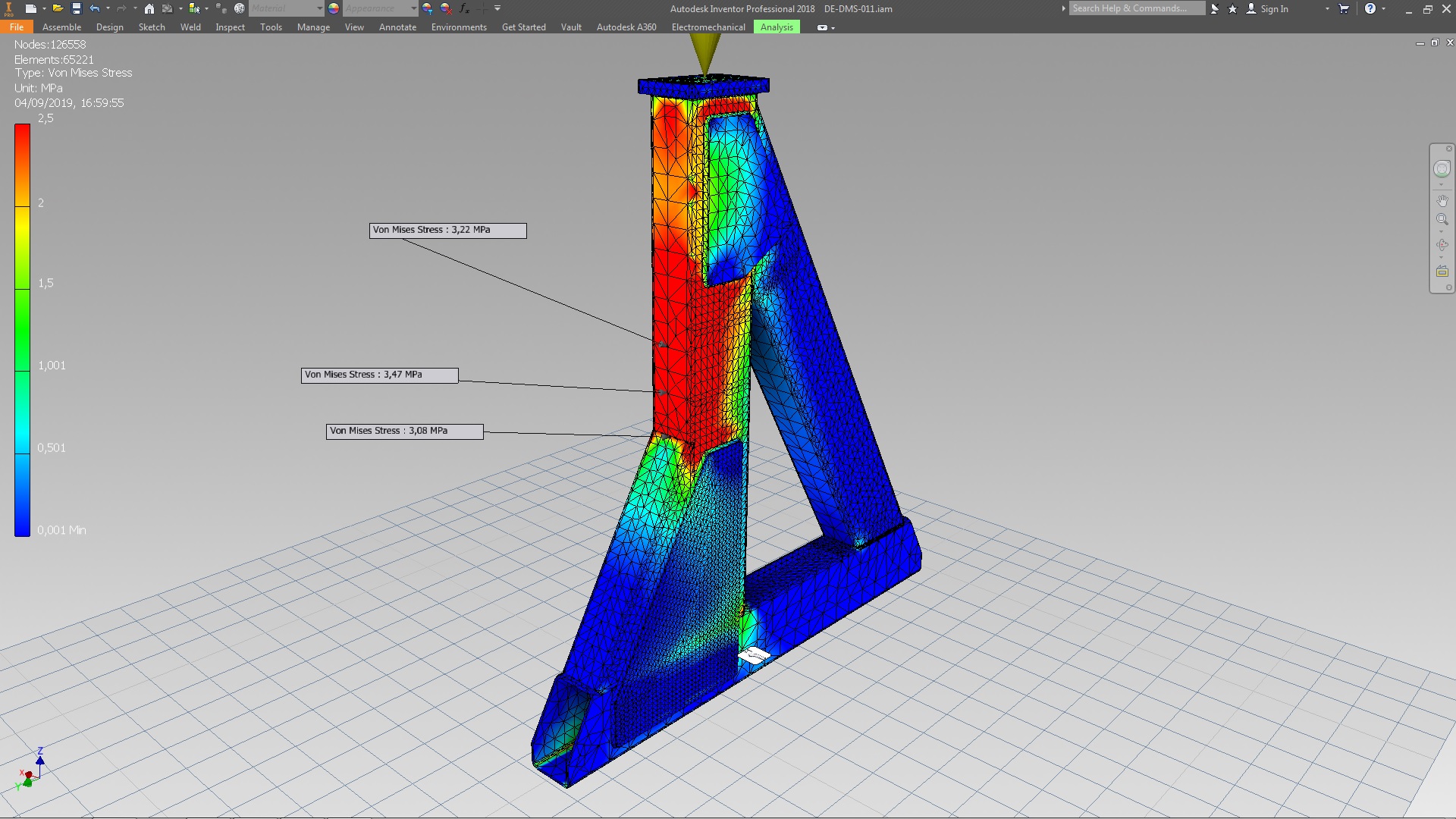1456x819 pixels.
Task: Activate the Pan hand tool
Action: 1442,200
